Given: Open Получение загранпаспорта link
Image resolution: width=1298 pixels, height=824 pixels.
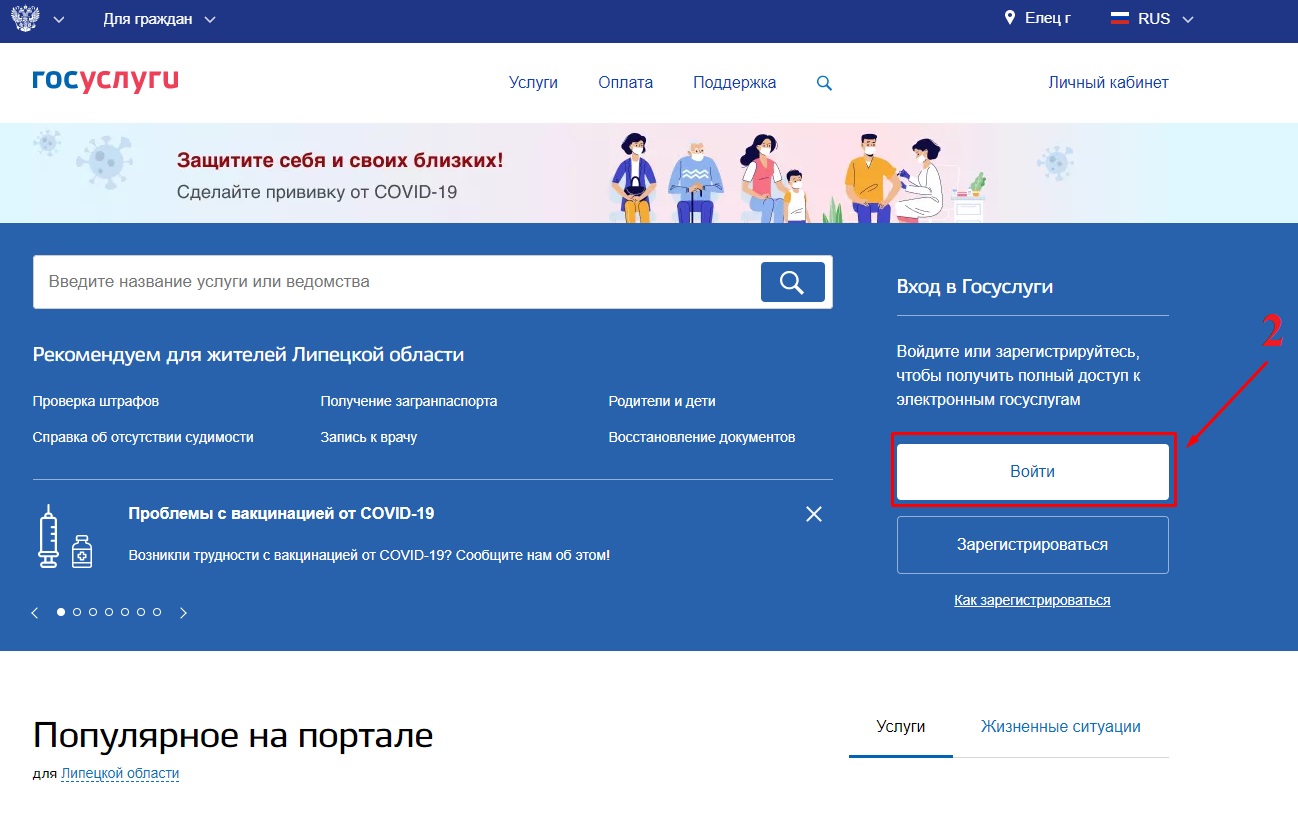Looking at the screenshot, I should pos(409,401).
